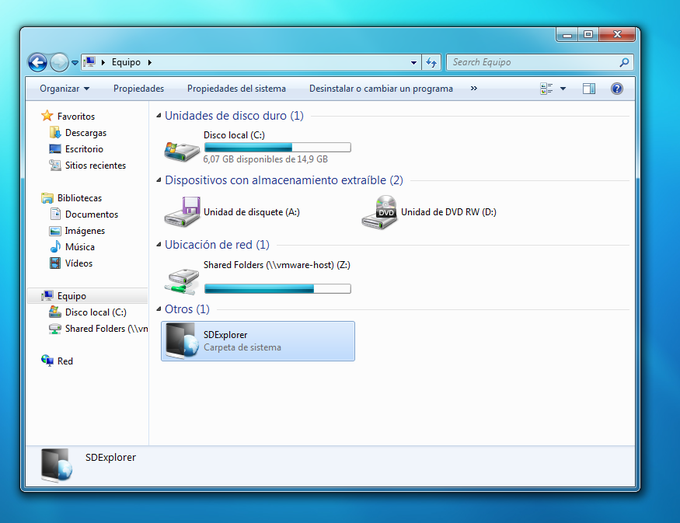Expand the arrow after Equipo in address bar
The image size is (680, 523).
pos(150,62)
